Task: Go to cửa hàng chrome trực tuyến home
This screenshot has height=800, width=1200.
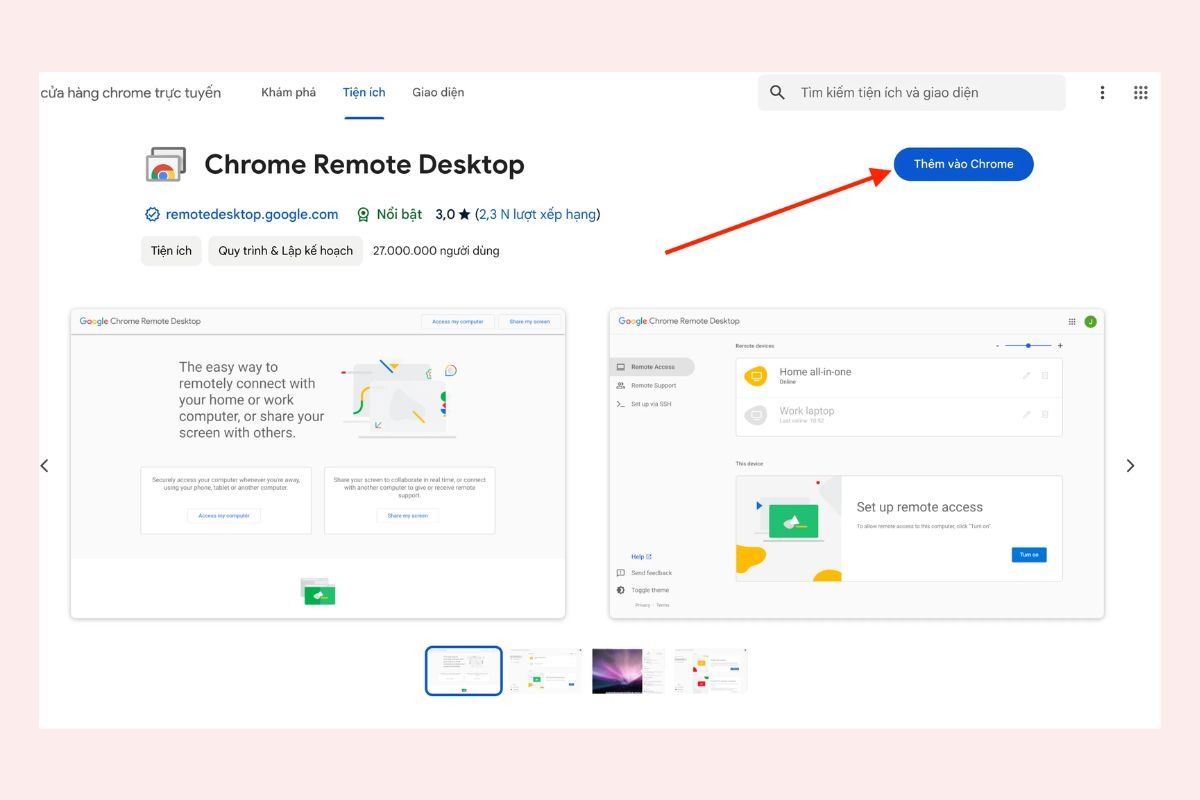Action: (x=131, y=93)
